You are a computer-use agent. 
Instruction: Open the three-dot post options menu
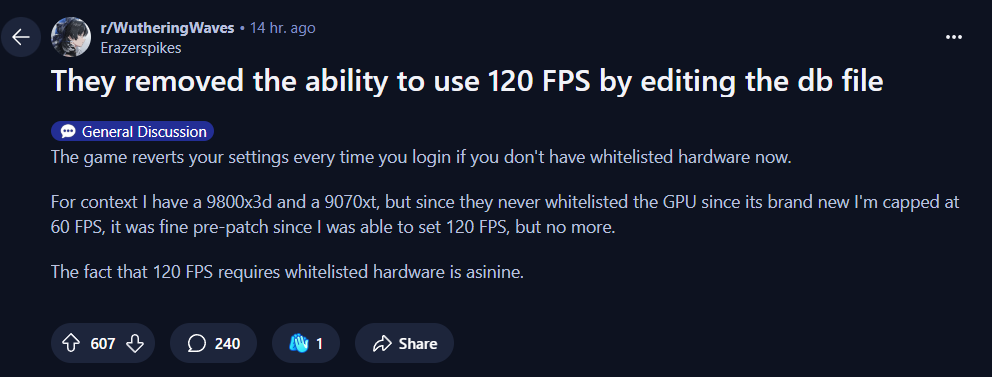tap(953, 37)
